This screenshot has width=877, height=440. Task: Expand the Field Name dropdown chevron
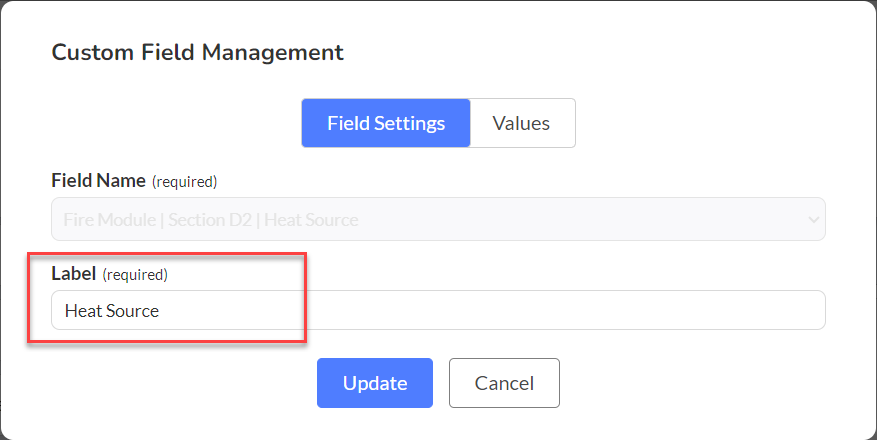[x=814, y=220]
